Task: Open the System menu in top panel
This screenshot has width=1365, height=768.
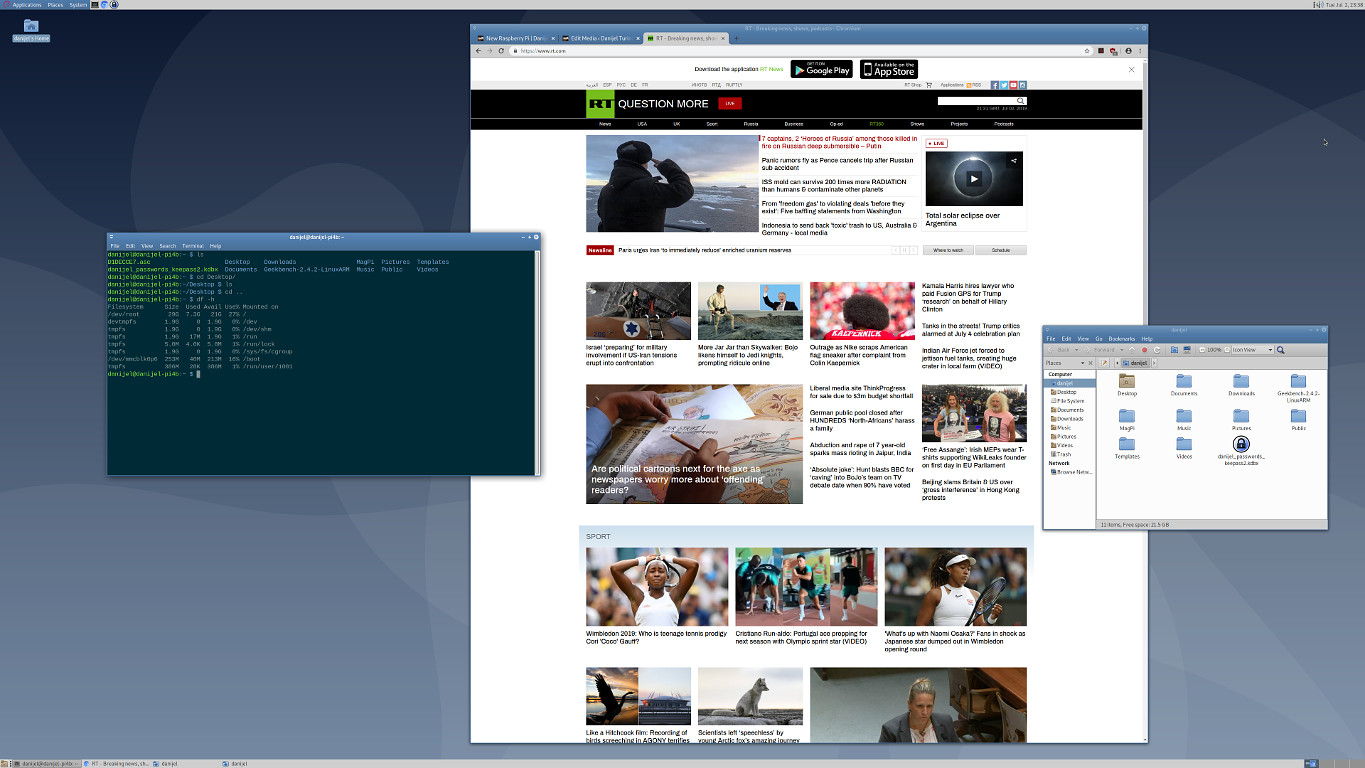Action: [78, 5]
